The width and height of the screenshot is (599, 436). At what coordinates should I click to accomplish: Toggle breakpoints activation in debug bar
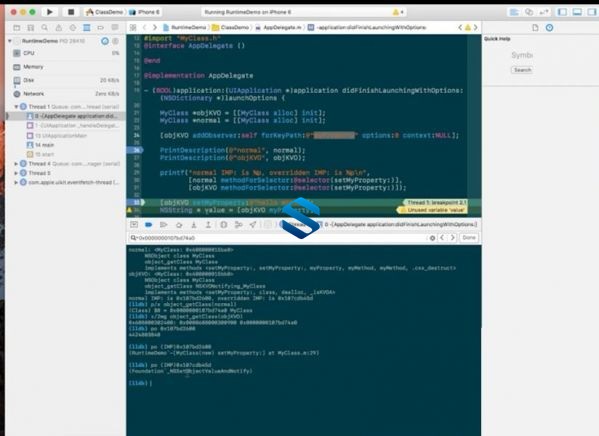click(149, 225)
